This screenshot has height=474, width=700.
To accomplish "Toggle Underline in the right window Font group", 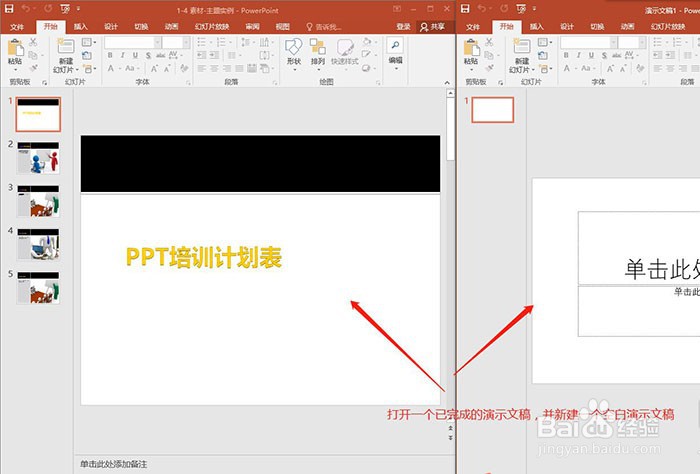I will click(x=592, y=55).
